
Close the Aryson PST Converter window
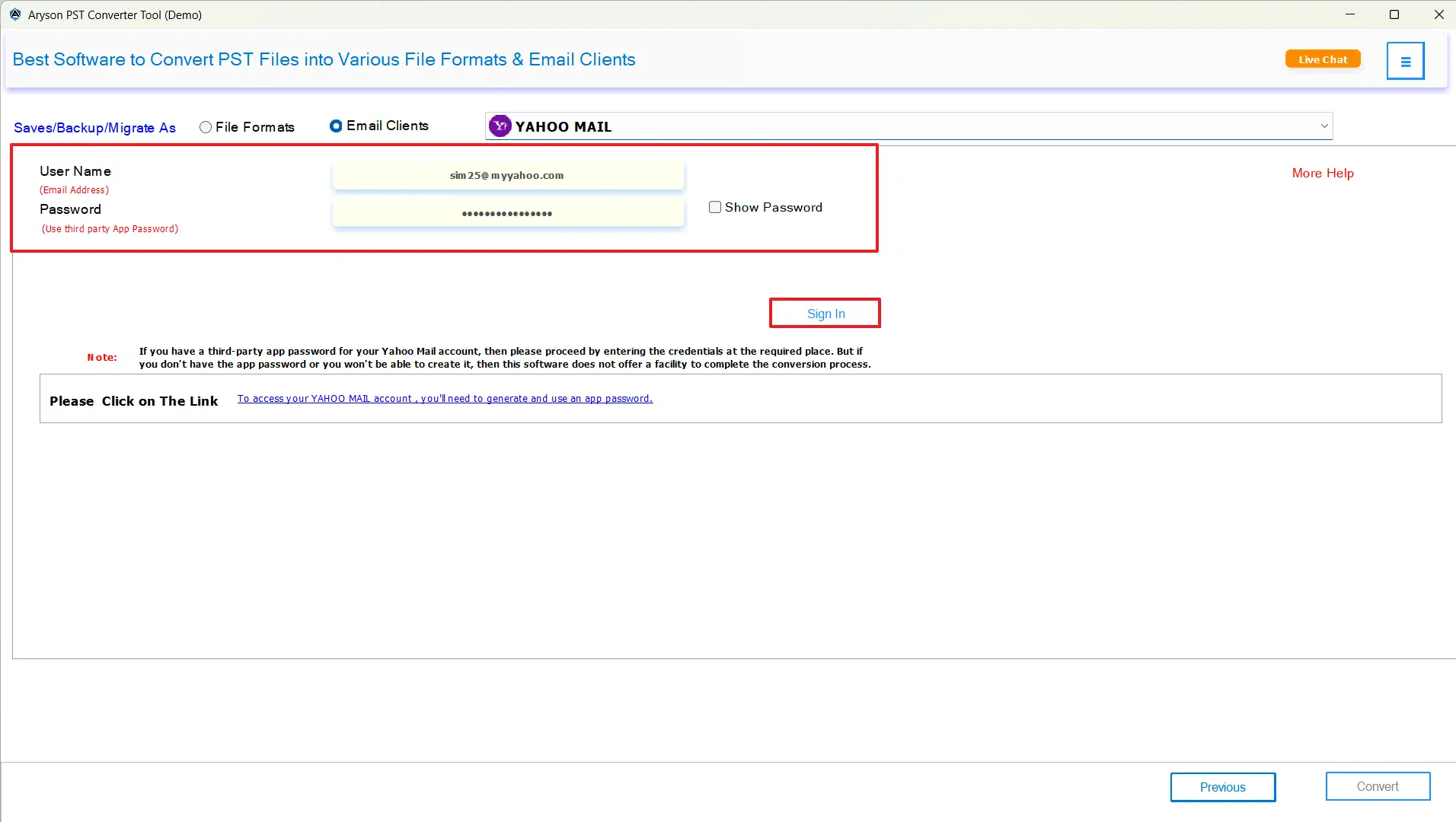(1438, 14)
